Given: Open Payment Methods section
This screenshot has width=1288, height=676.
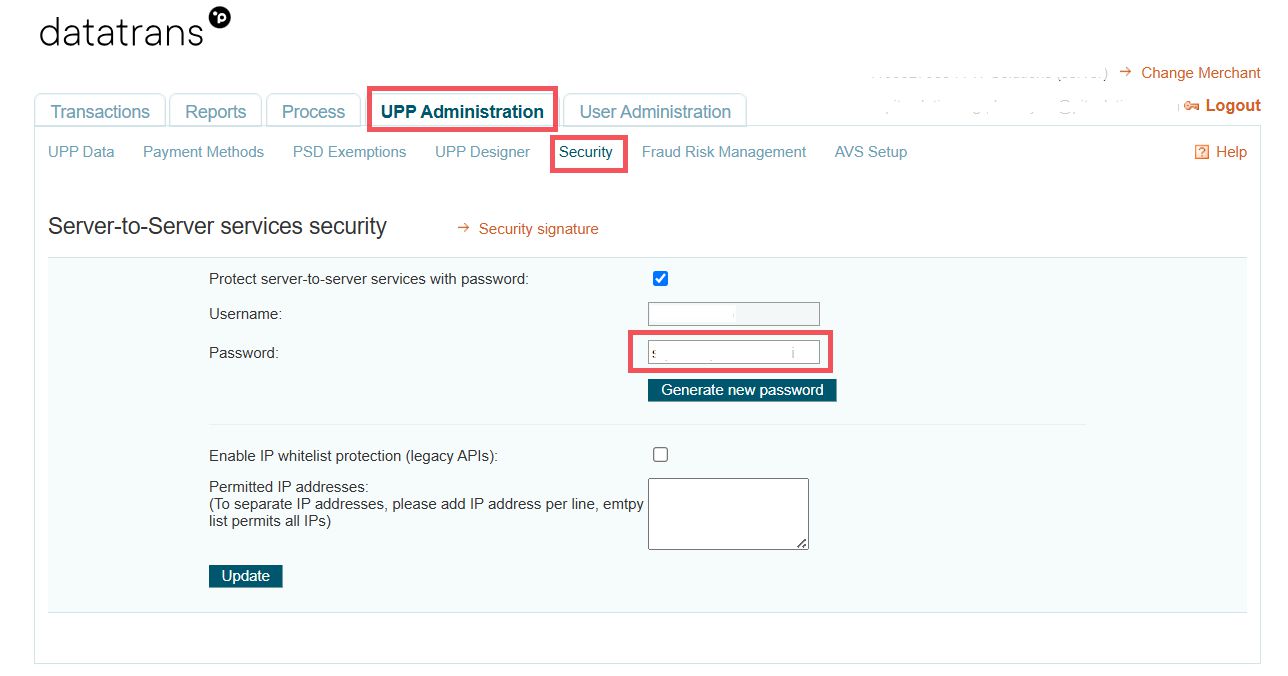Looking at the screenshot, I should click(203, 152).
